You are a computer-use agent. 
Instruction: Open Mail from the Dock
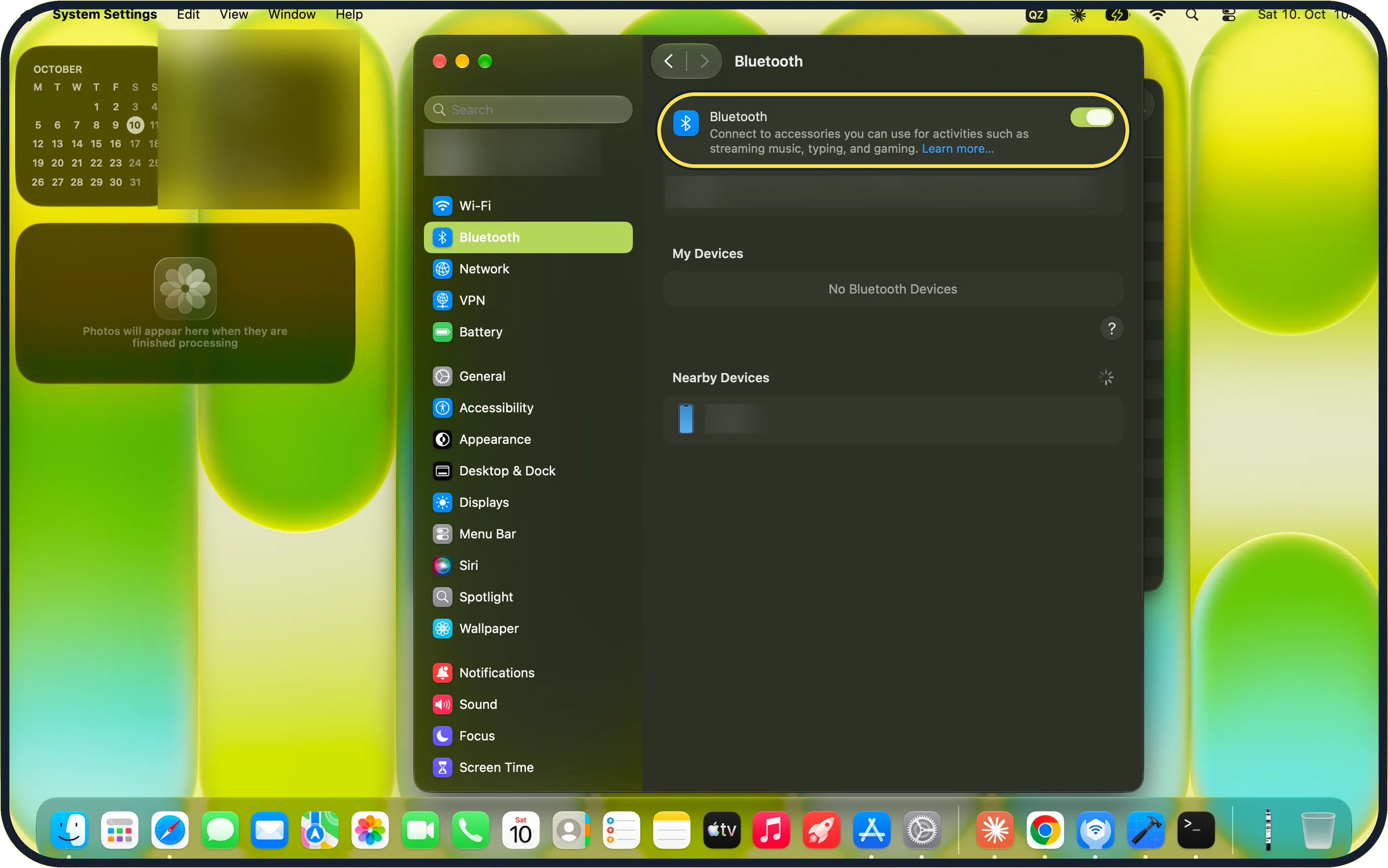(x=269, y=830)
